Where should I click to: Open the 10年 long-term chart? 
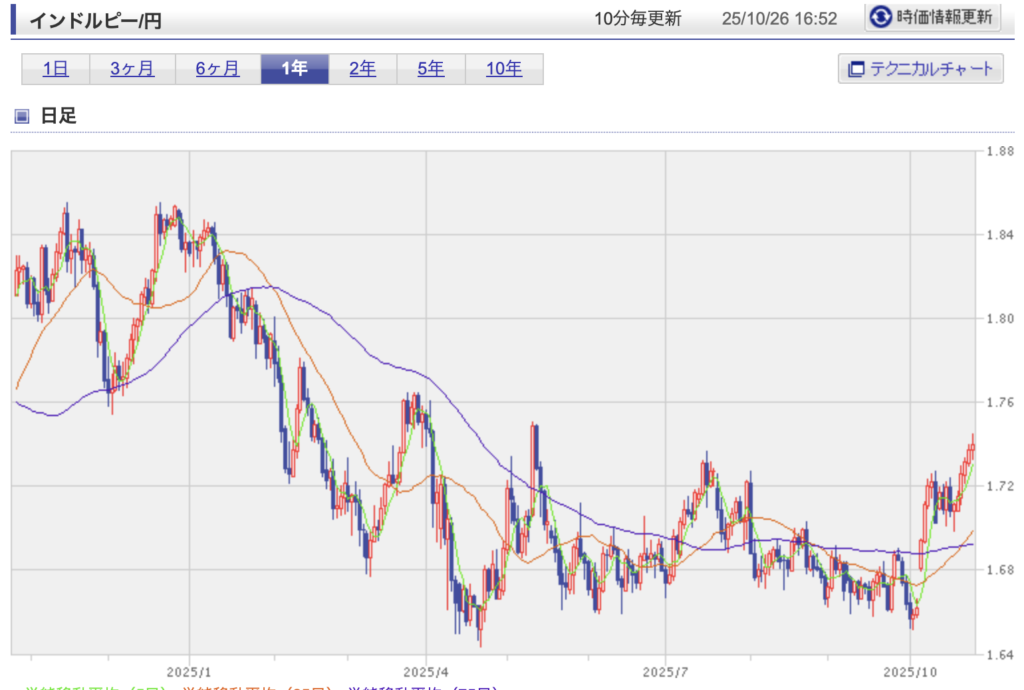click(x=503, y=69)
